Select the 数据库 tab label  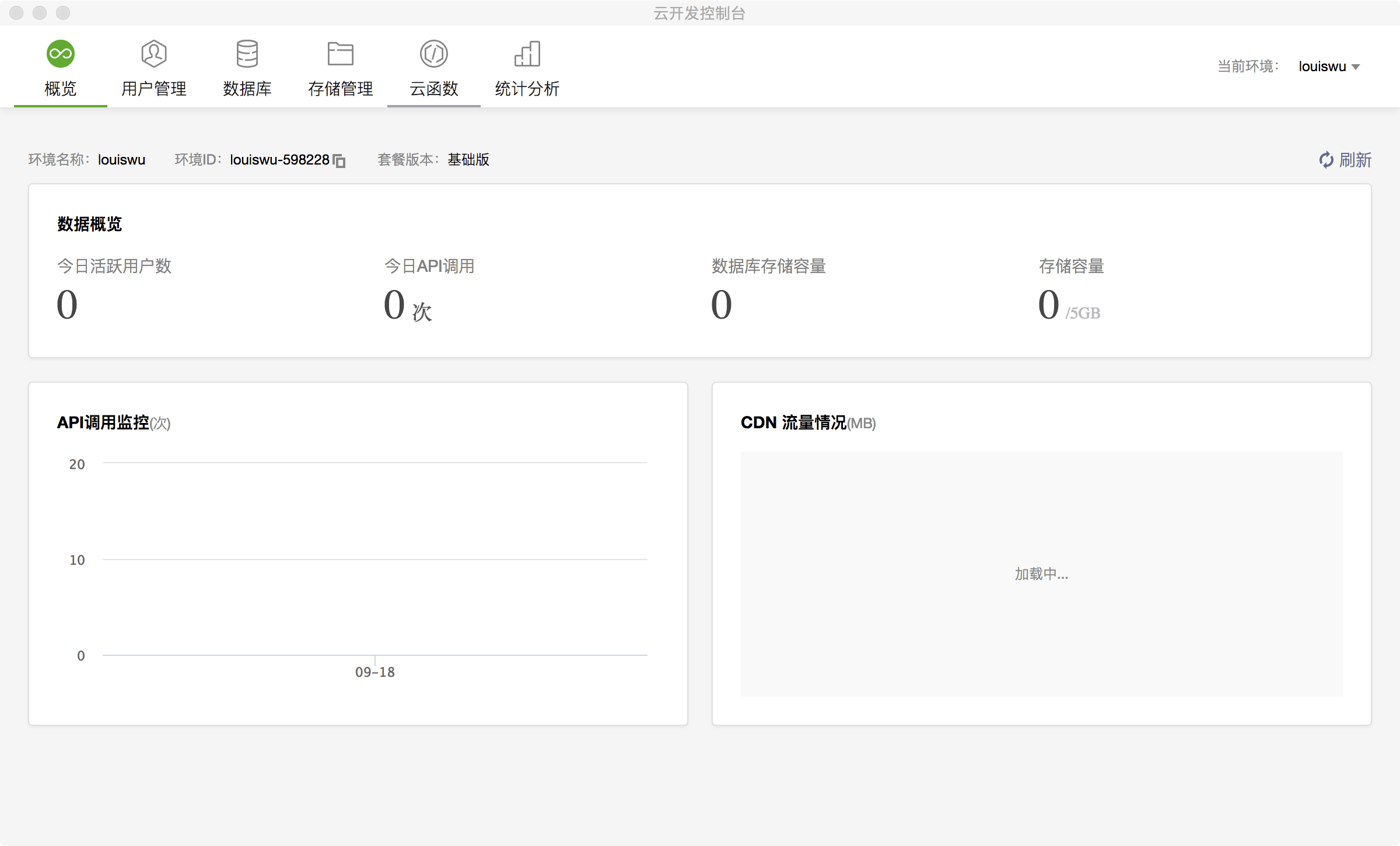coord(247,89)
